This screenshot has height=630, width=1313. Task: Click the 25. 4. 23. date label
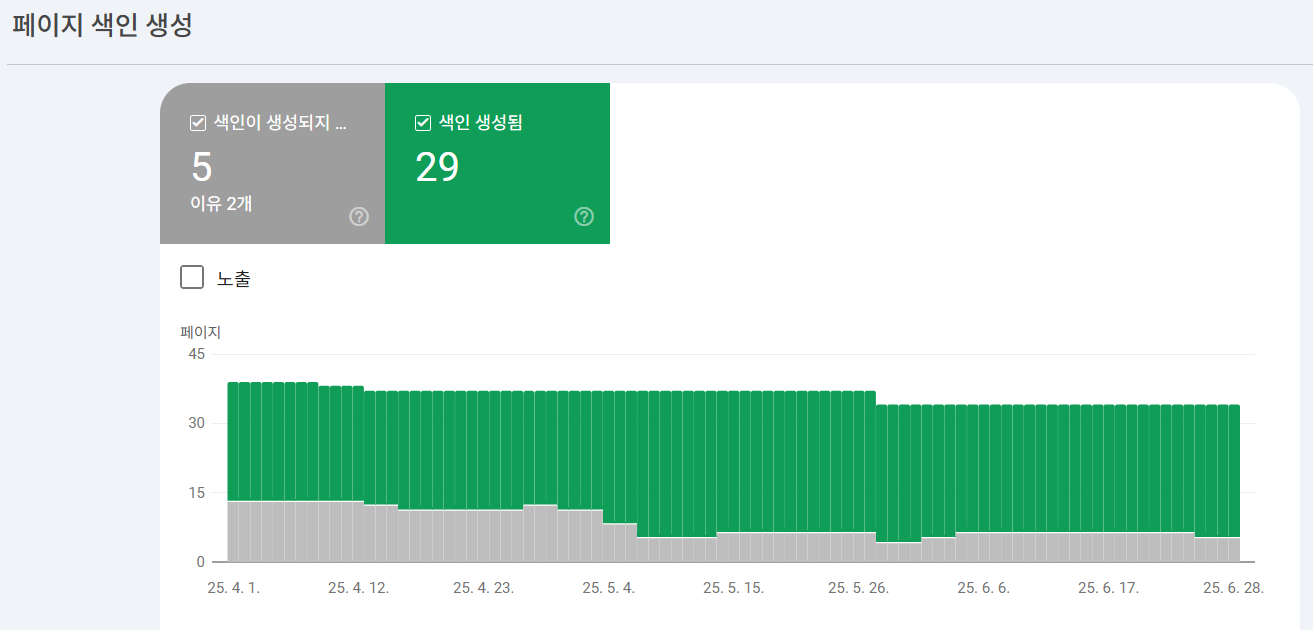click(x=483, y=588)
